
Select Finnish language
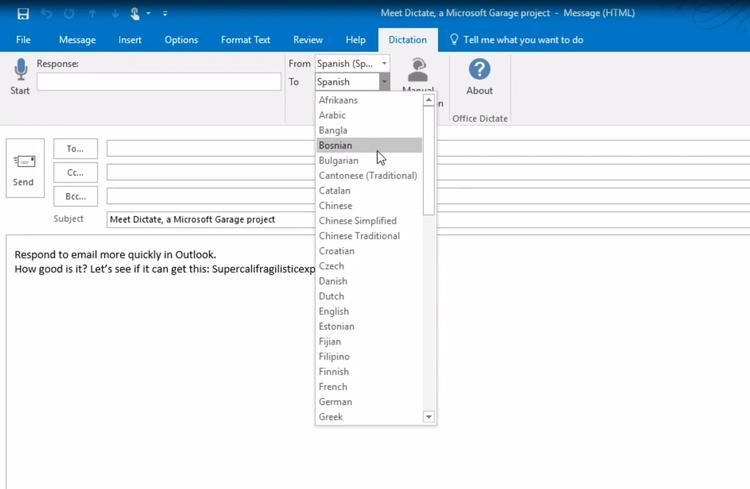[369, 371]
